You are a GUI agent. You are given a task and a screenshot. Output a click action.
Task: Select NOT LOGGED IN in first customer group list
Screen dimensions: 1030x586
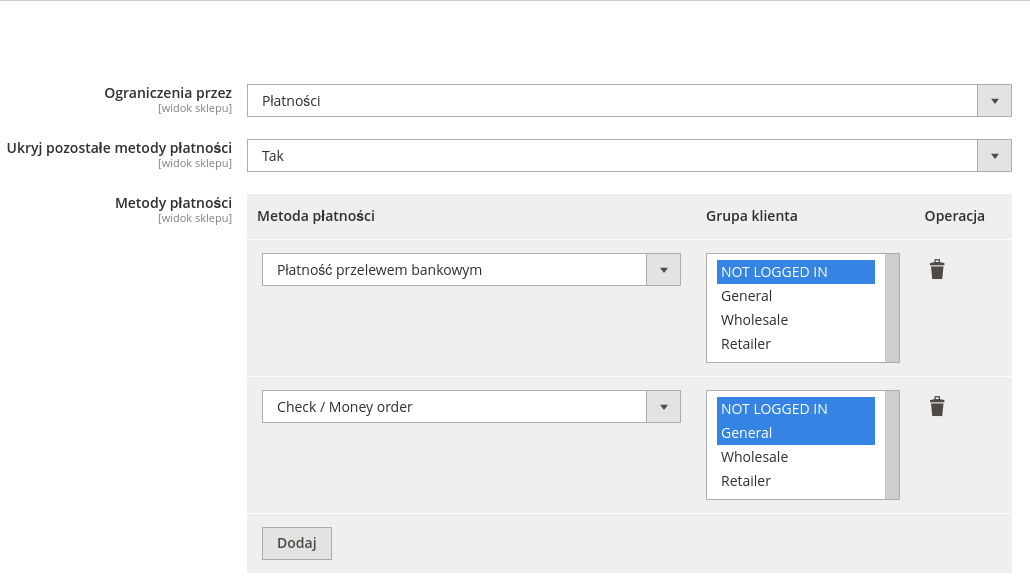(795, 272)
